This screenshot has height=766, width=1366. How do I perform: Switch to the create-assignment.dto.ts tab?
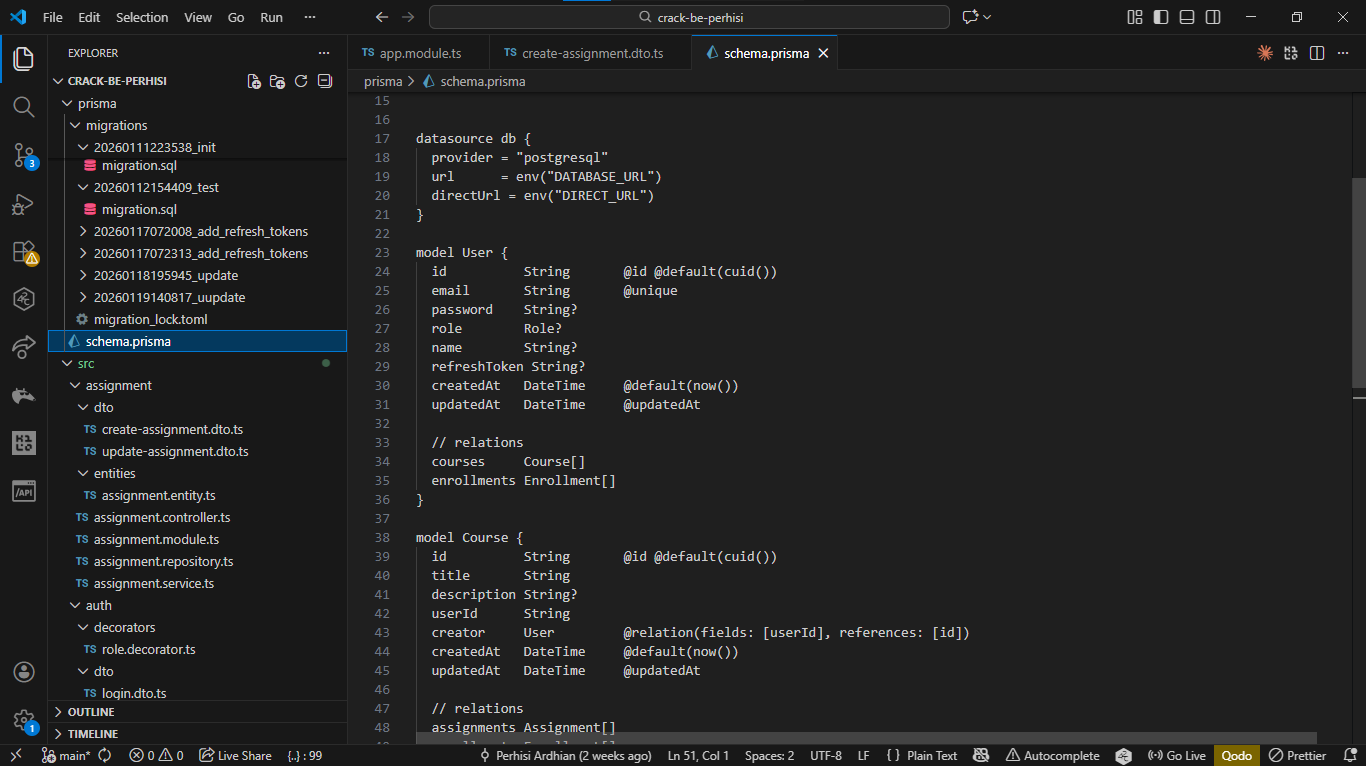coord(590,52)
